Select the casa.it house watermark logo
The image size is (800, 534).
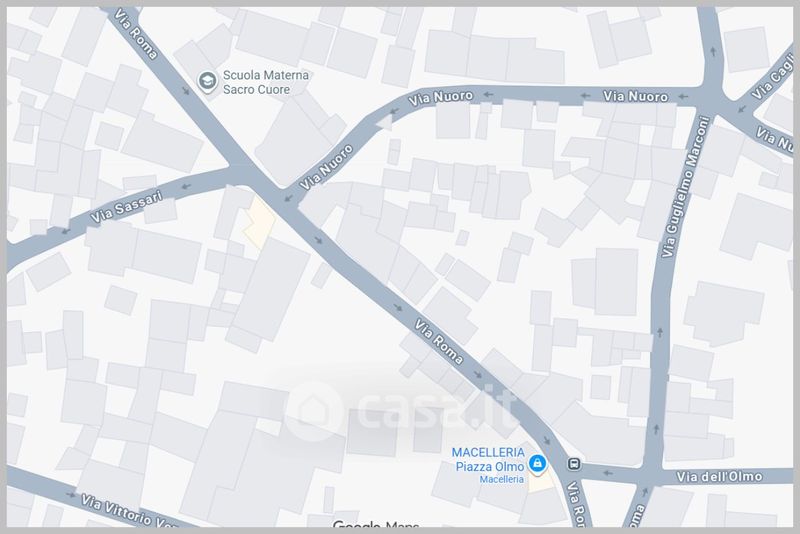point(312,411)
